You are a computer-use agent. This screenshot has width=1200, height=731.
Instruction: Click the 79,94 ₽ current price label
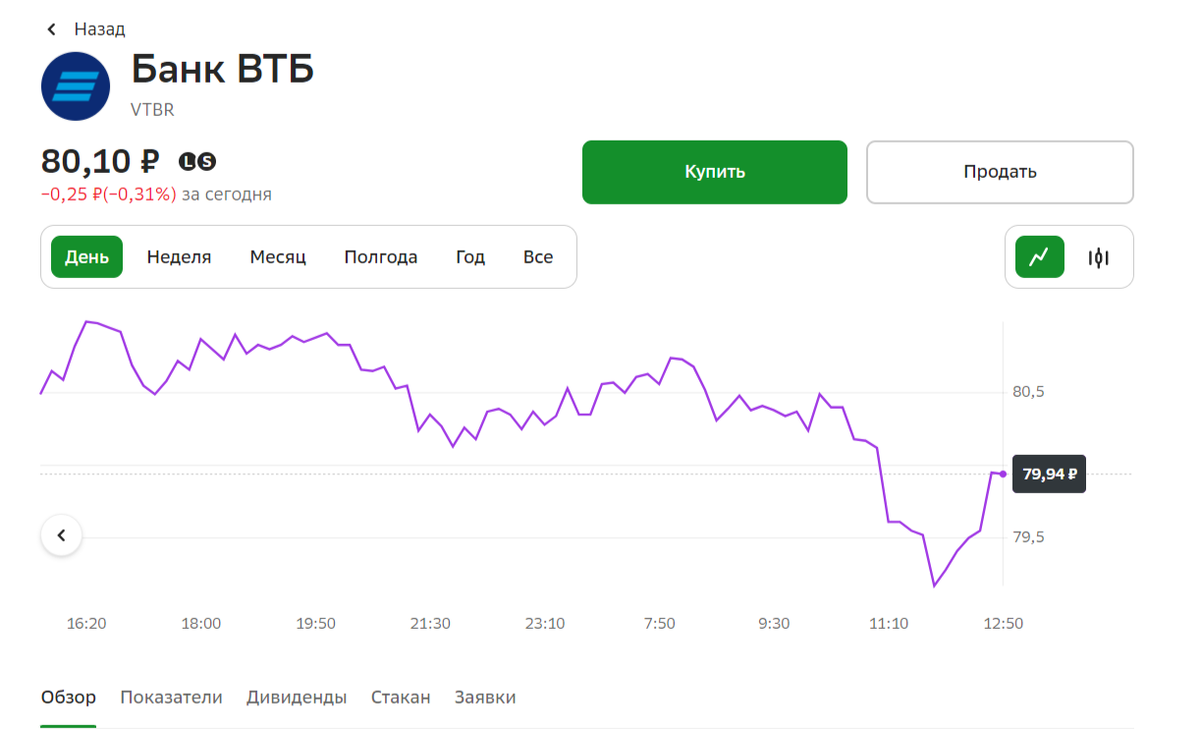click(1049, 474)
